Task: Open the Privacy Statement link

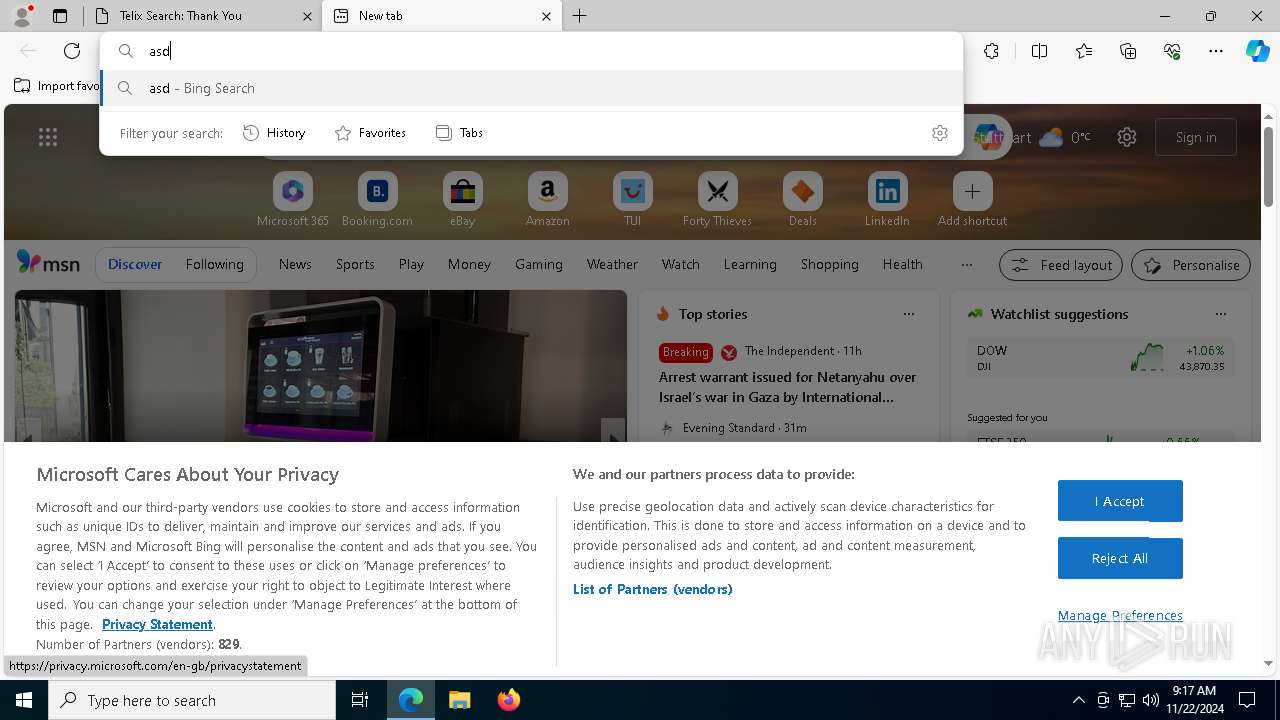Action: click(157, 624)
